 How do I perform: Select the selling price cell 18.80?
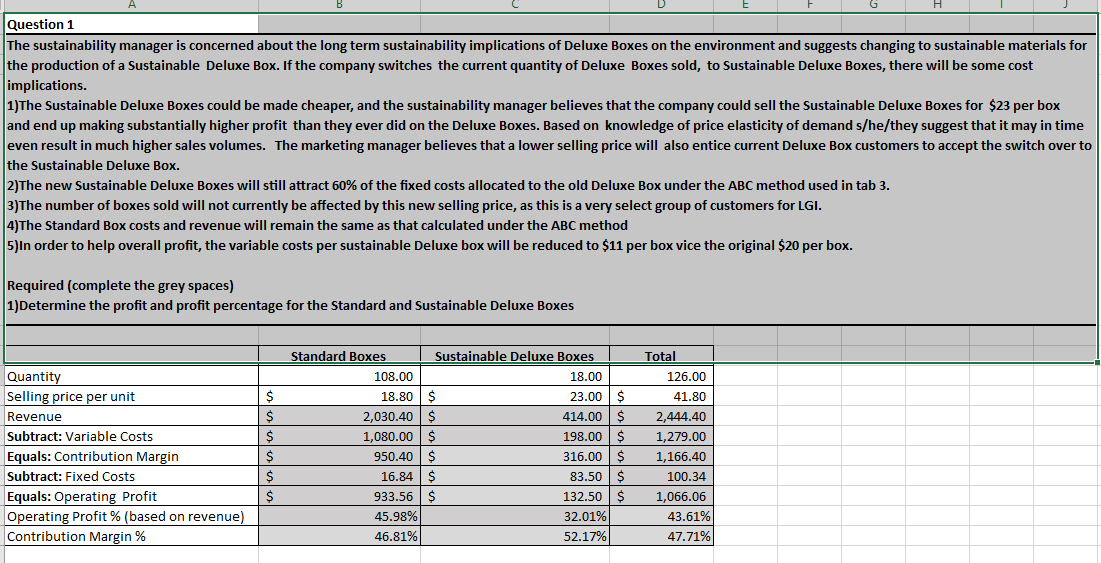point(339,396)
